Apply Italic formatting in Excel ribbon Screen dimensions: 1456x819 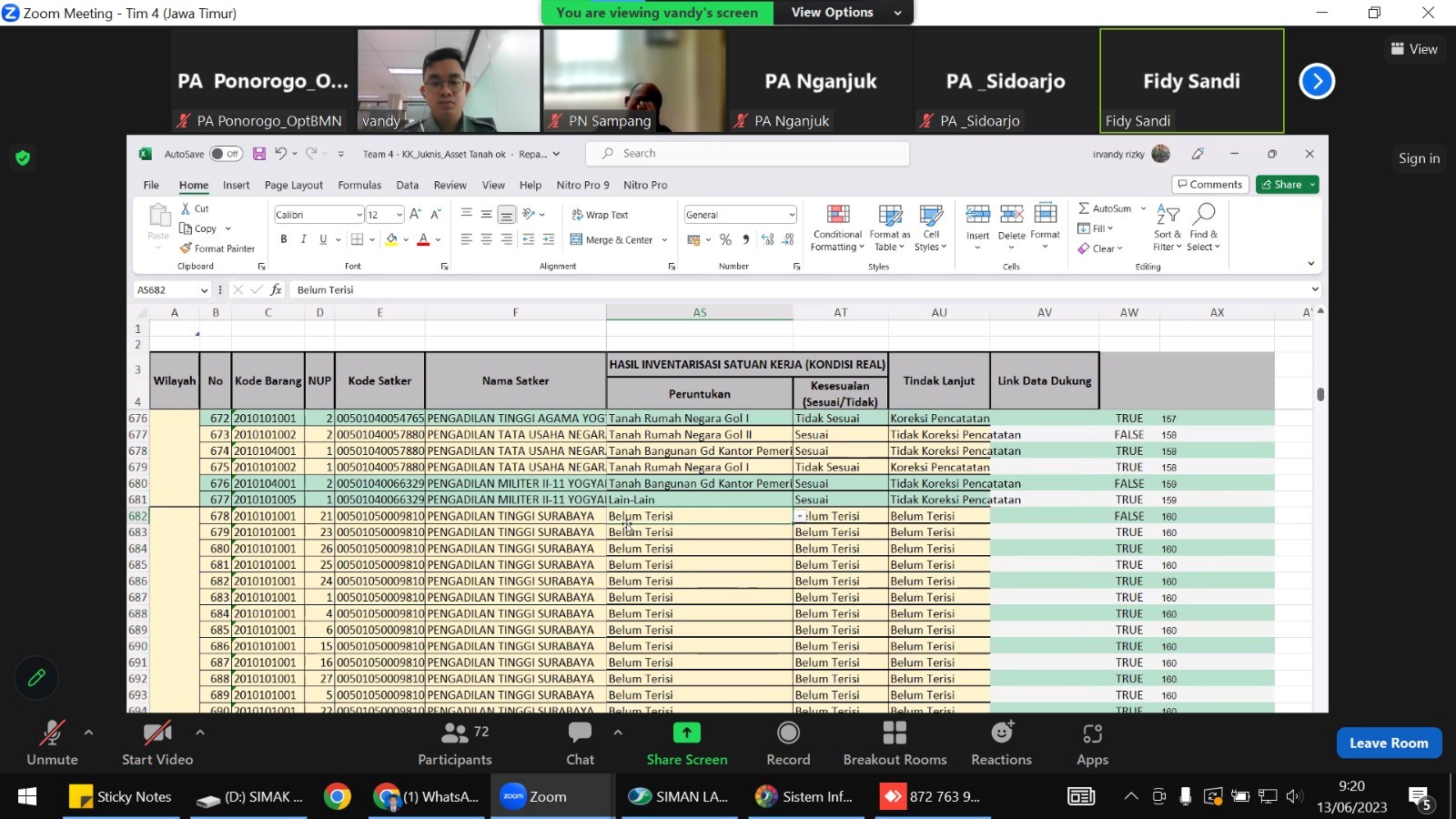click(x=303, y=239)
